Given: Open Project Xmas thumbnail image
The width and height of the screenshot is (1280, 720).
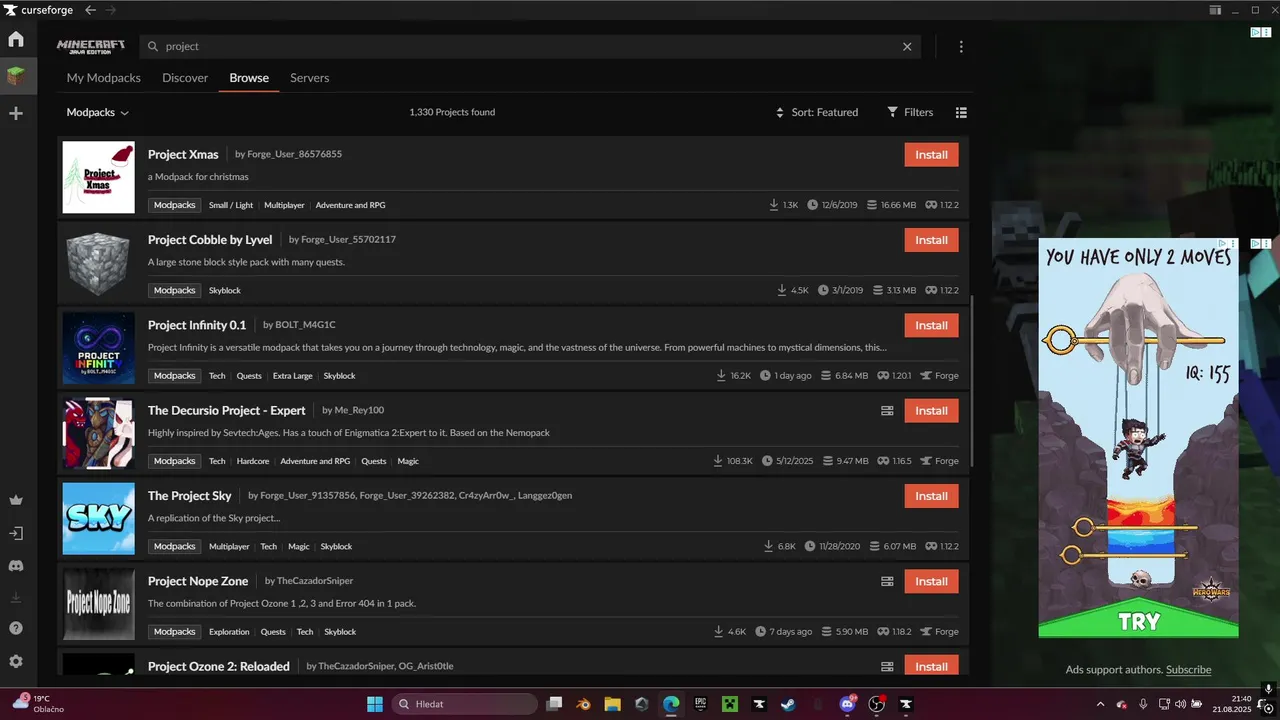Looking at the screenshot, I should 98,177.
